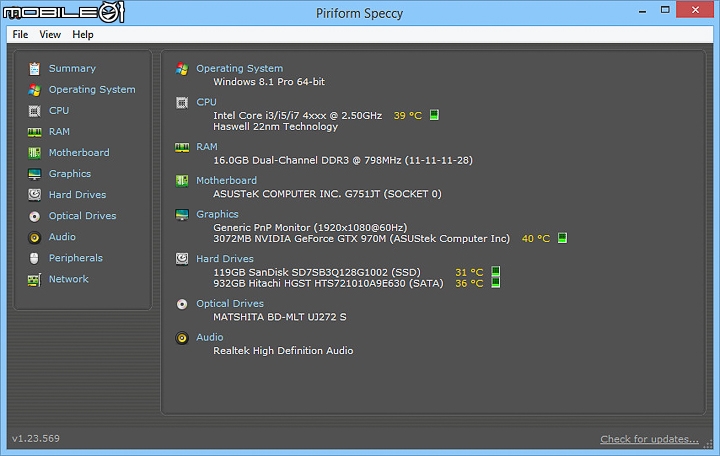The height and width of the screenshot is (456, 720).
Task: Click the Hard Drives heading in summary panel
Action: coord(225,259)
